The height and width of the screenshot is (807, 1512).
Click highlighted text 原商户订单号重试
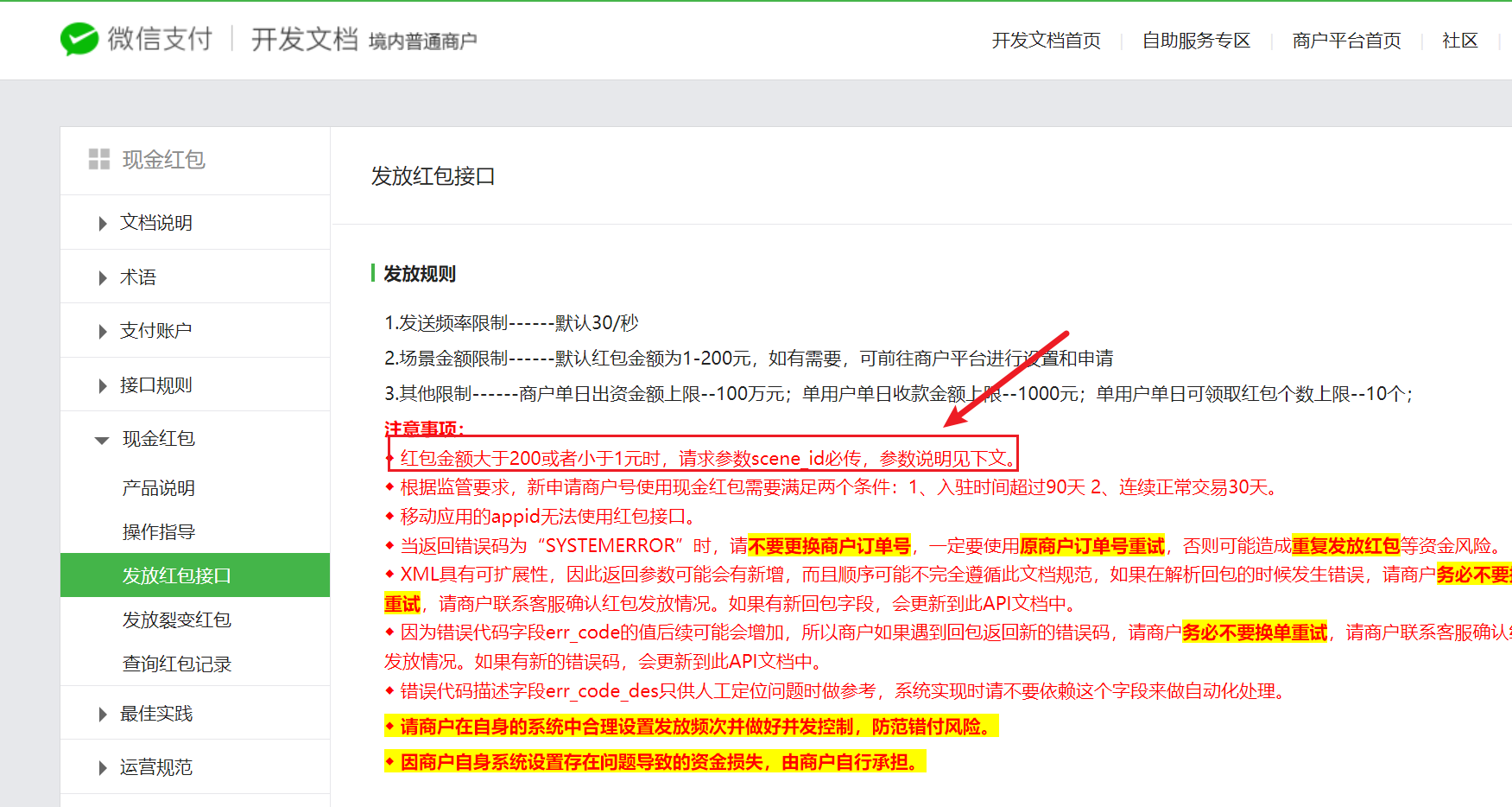coord(1092,546)
